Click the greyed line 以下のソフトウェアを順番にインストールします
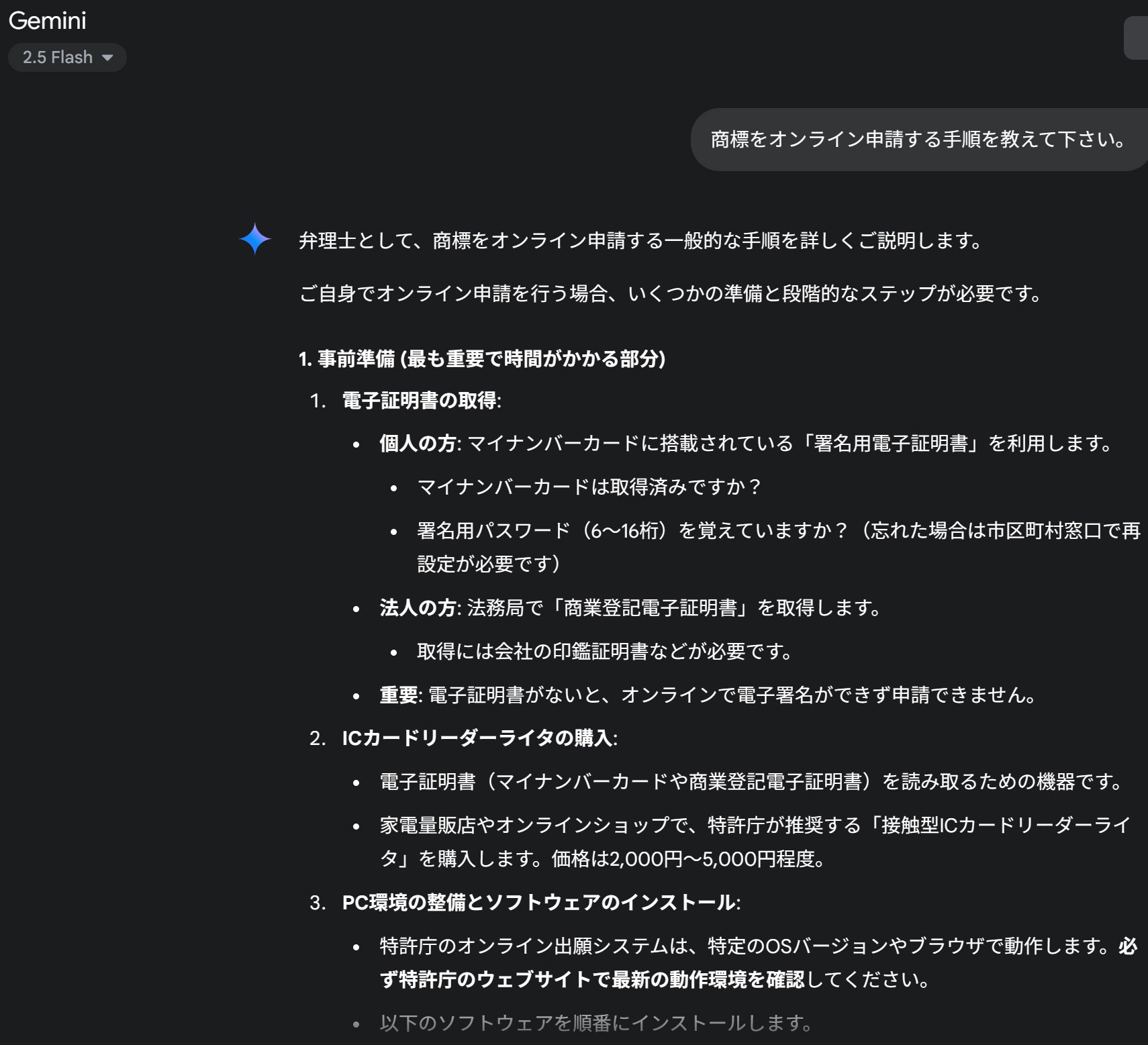This screenshot has height=1045, width=1148. [x=594, y=1023]
